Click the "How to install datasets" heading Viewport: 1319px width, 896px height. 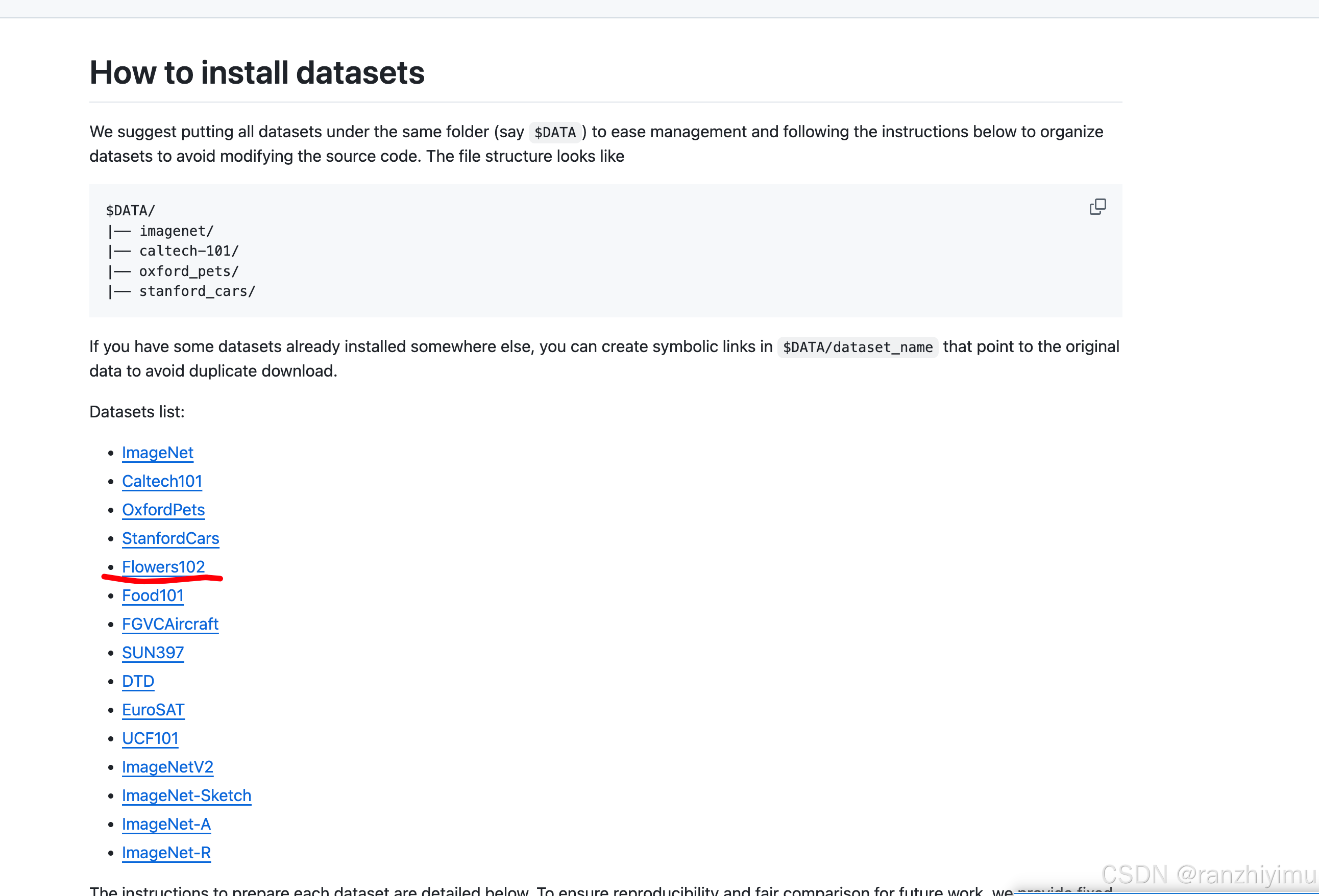coord(257,72)
